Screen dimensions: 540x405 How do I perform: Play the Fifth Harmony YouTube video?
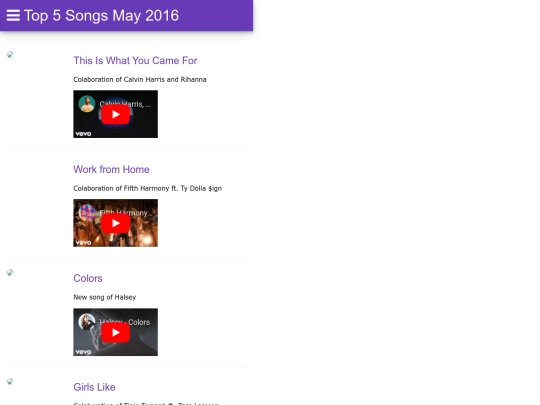coord(116,224)
